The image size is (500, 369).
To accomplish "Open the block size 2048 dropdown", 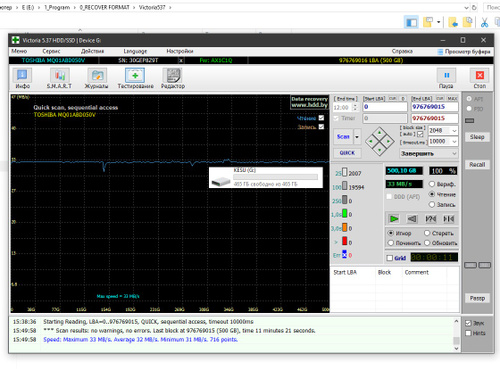I will click(454, 131).
